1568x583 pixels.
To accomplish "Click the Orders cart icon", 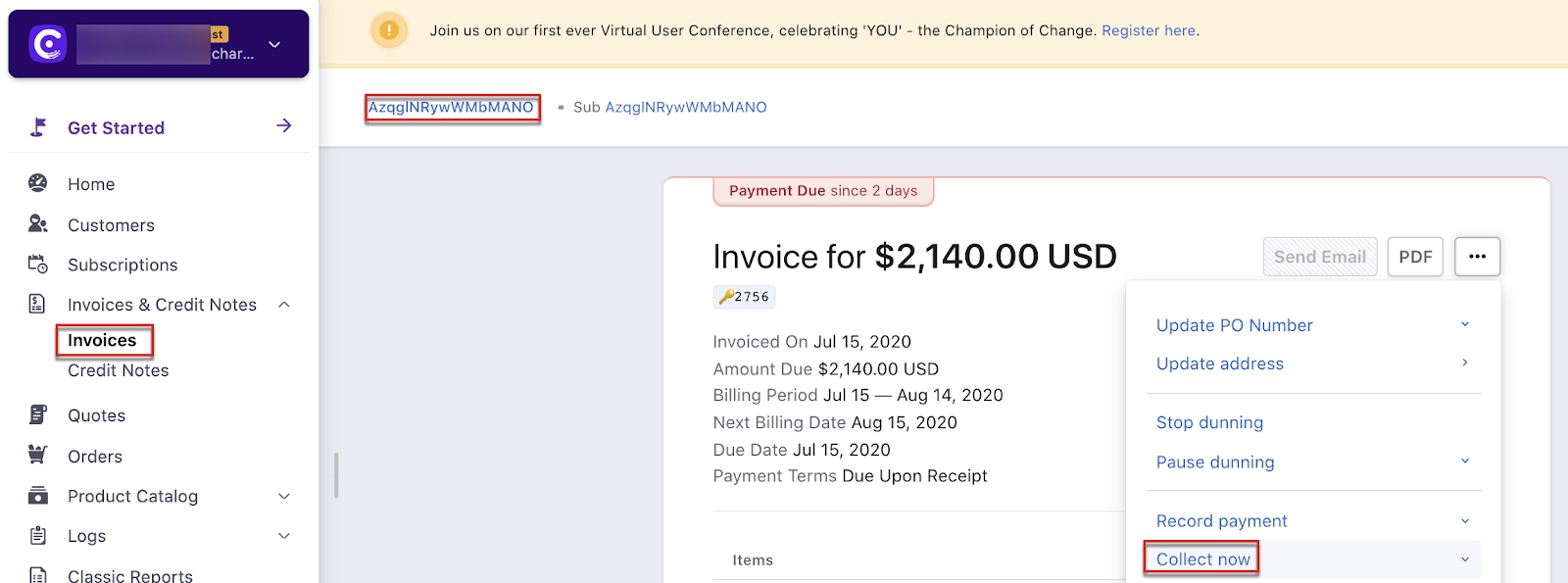I will click(38, 455).
